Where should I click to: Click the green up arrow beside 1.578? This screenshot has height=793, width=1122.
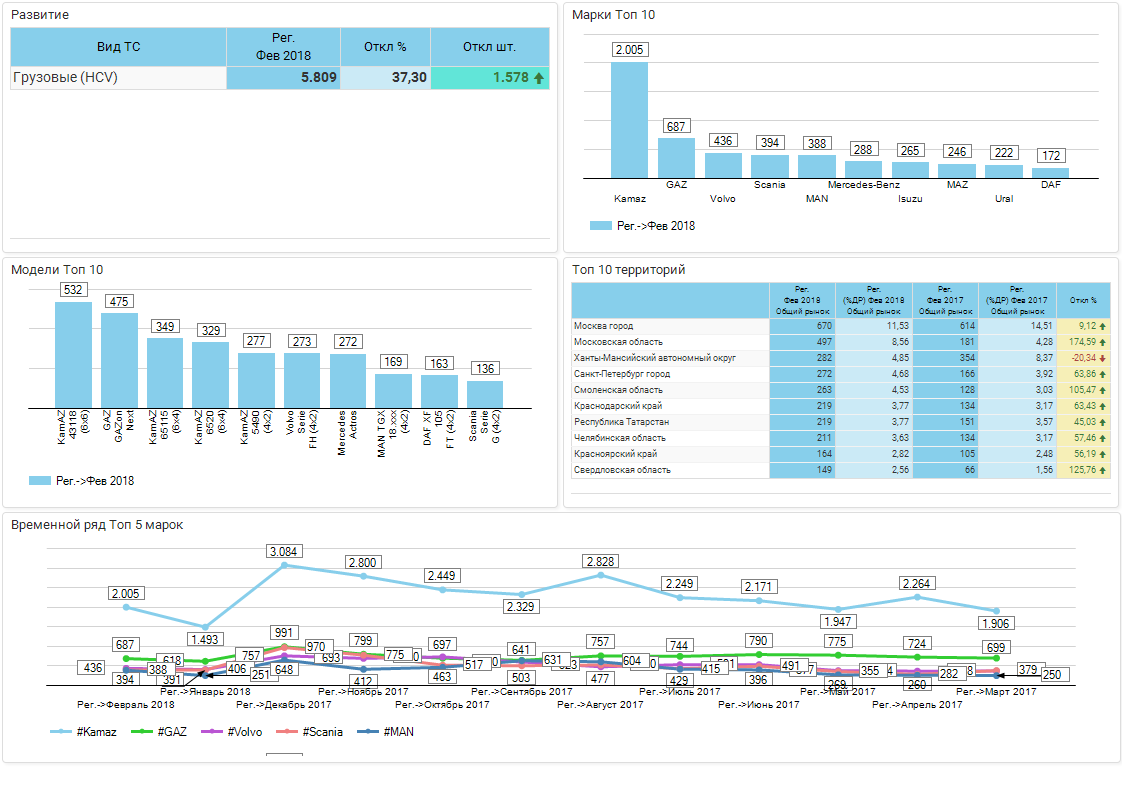pos(539,78)
